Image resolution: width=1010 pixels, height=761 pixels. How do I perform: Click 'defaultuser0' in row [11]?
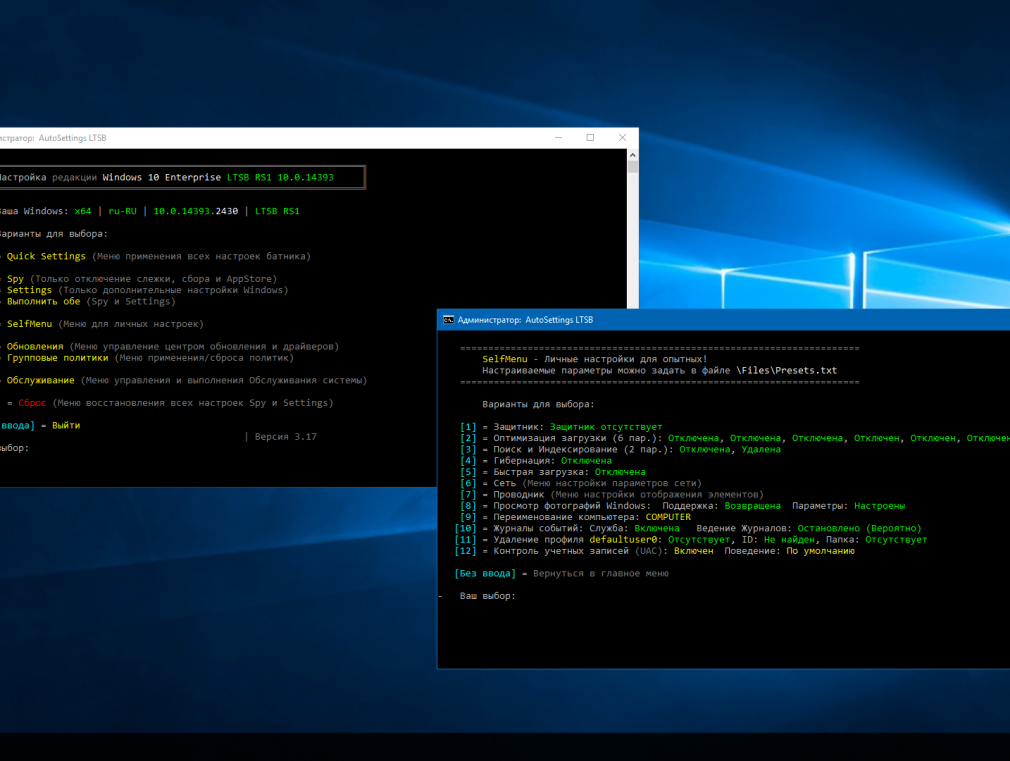pos(623,539)
